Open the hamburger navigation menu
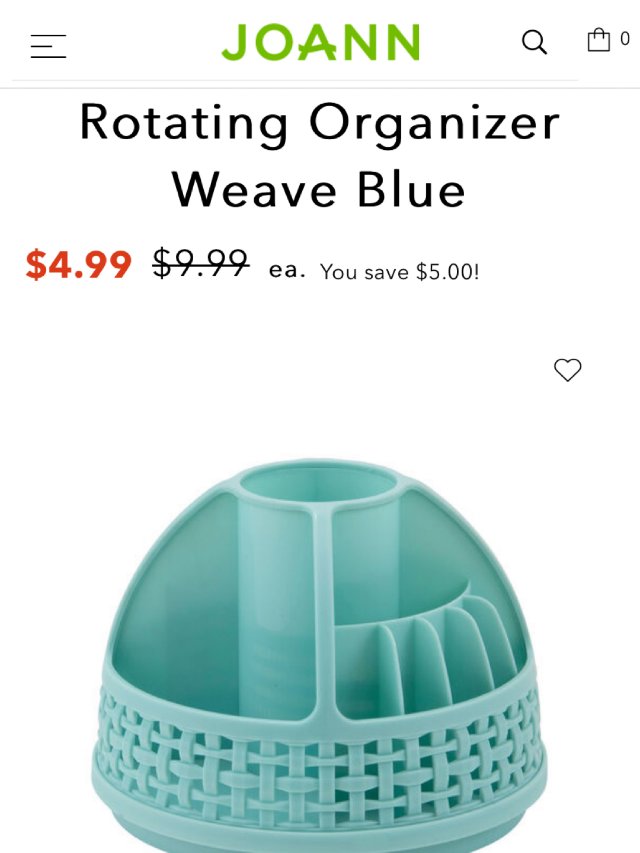Viewport: 640px width, 853px height. [48, 46]
